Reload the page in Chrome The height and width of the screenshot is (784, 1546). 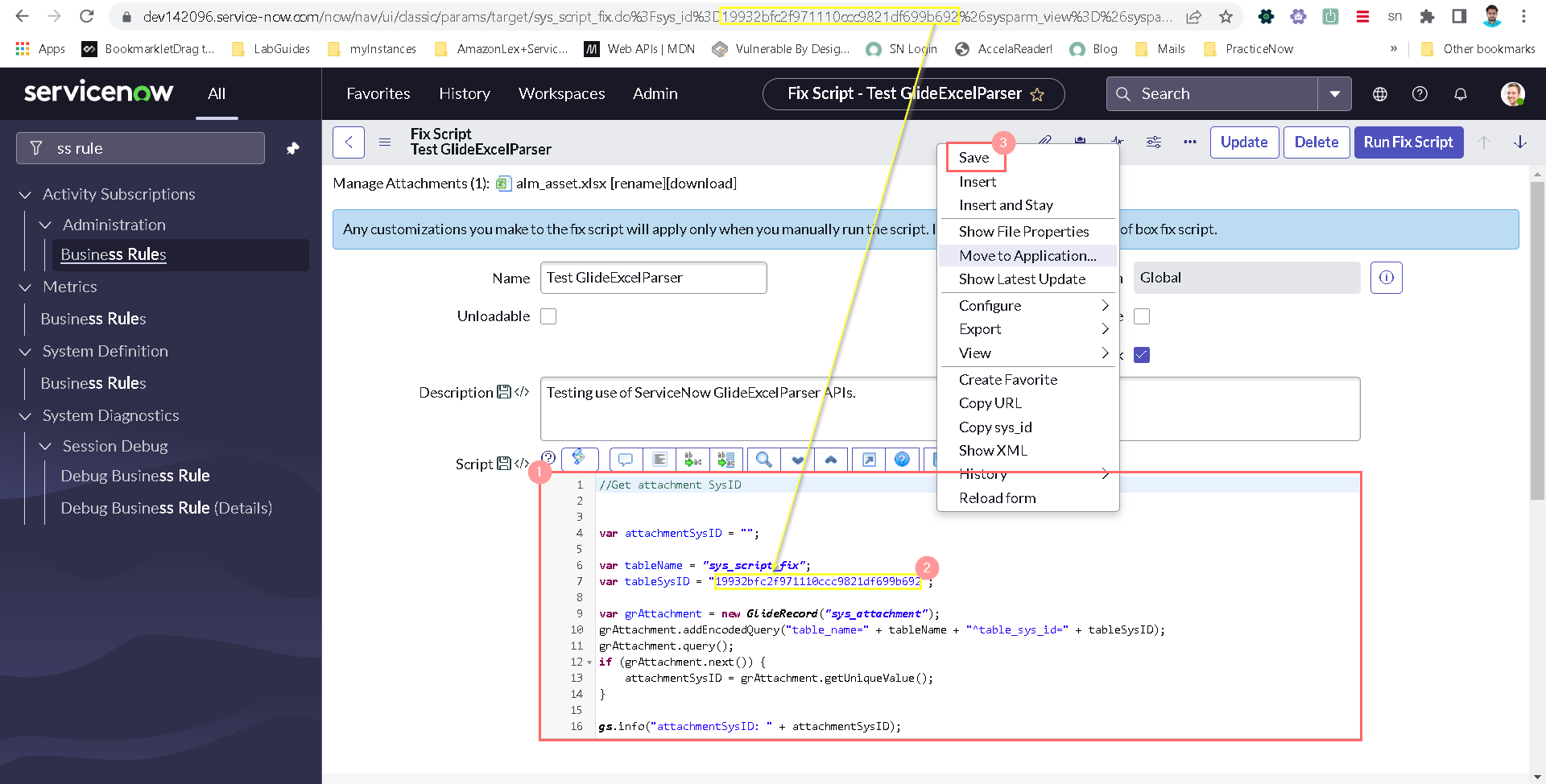pyautogui.click(x=87, y=16)
